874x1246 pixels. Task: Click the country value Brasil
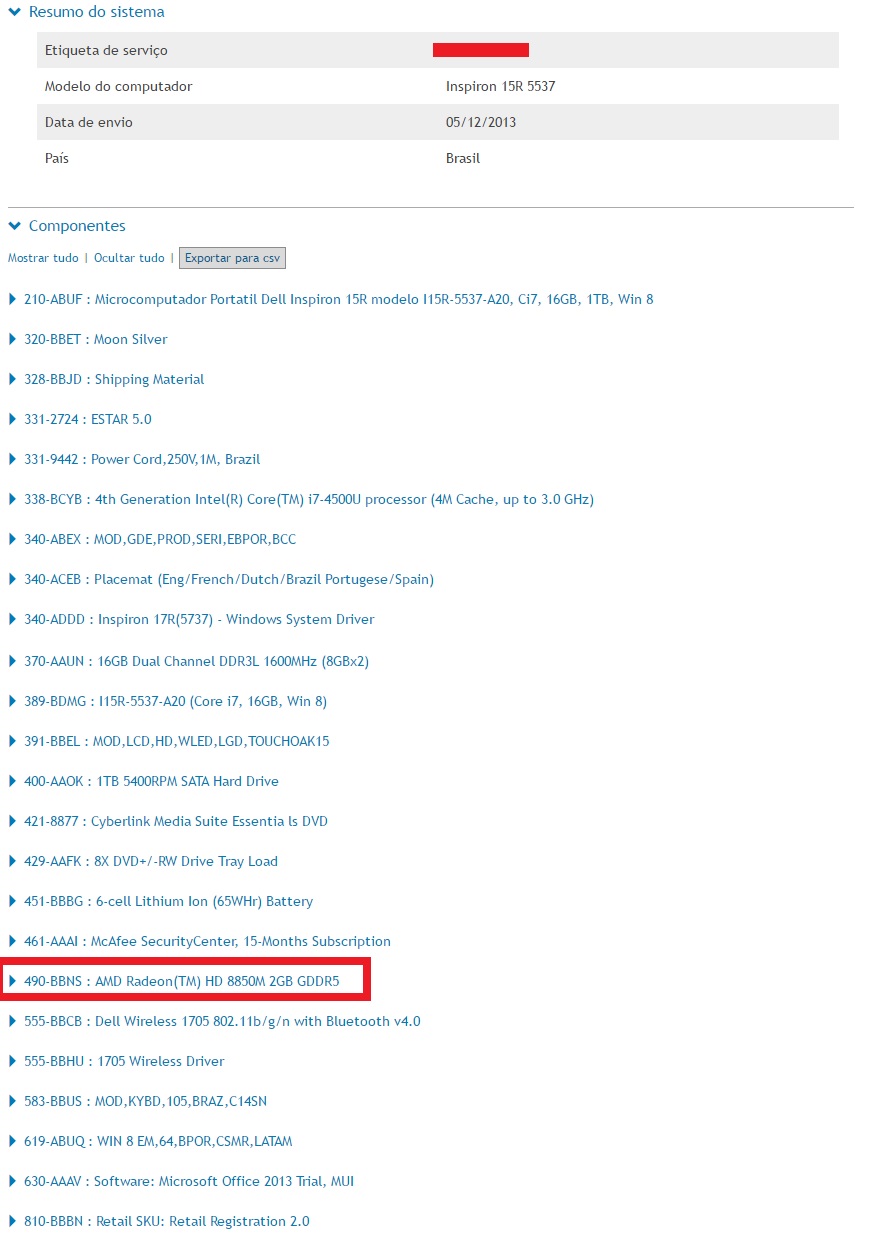click(463, 158)
